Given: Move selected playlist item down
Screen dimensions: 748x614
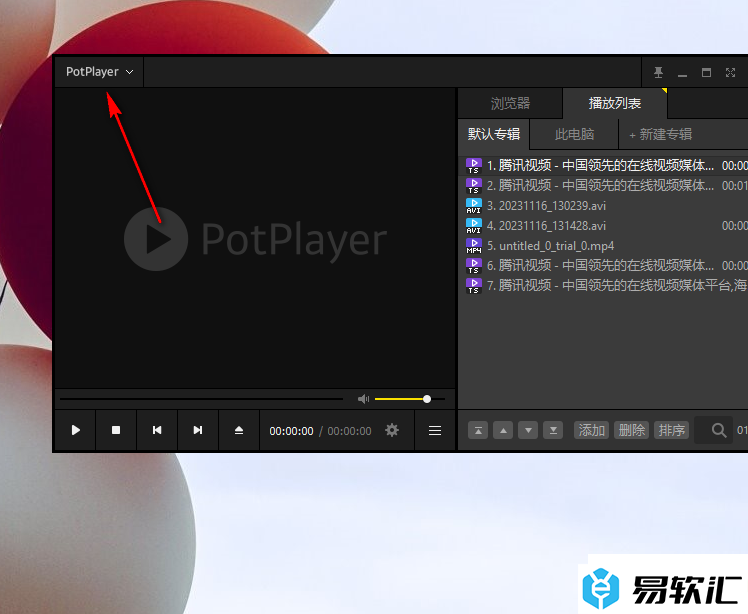Looking at the screenshot, I should point(528,430).
